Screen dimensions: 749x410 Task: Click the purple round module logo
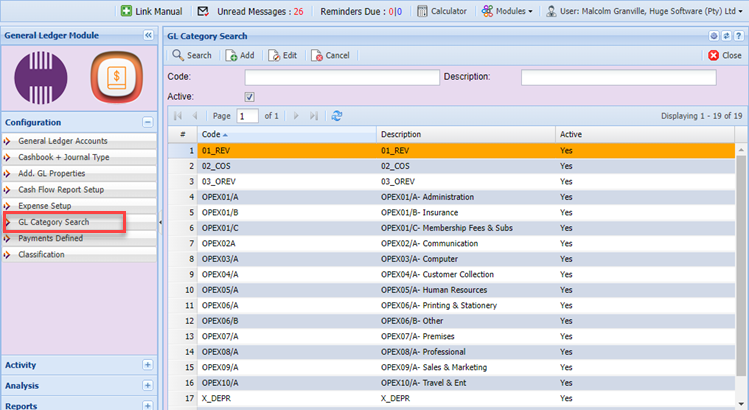42,77
